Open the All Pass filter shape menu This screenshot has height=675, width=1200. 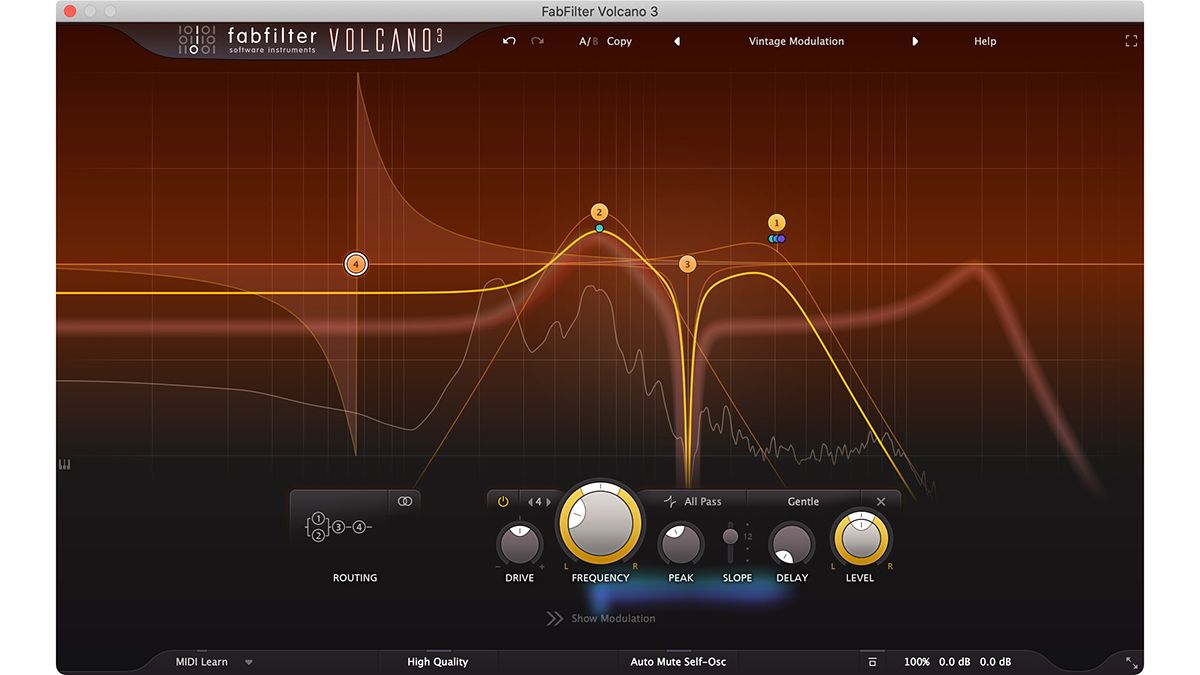pyautogui.click(x=692, y=502)
